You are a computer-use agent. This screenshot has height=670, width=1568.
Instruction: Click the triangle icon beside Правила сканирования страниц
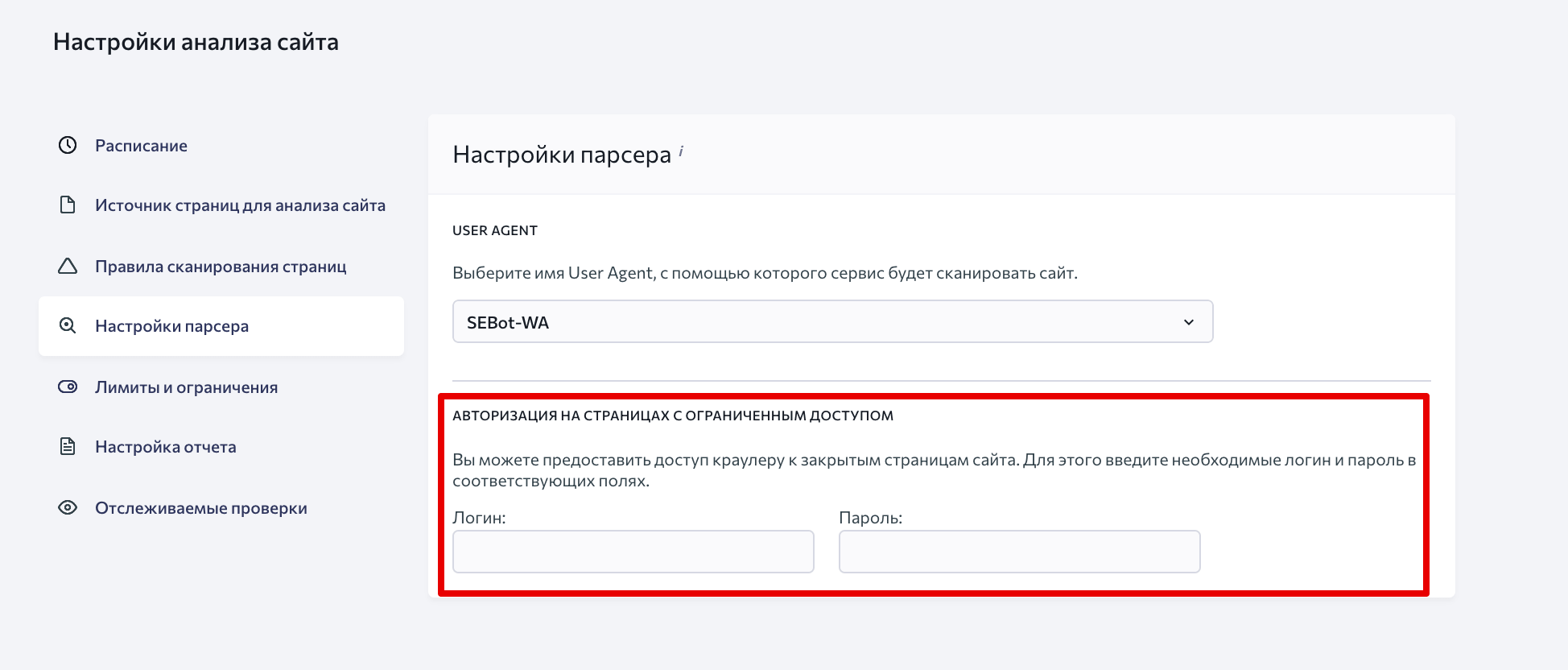tap(68, 266)
